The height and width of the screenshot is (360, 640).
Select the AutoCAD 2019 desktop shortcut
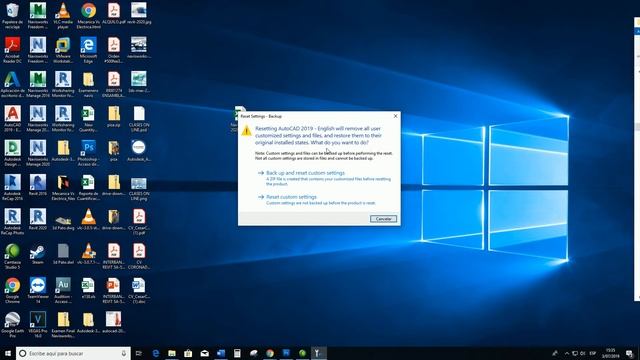[13, 118]
